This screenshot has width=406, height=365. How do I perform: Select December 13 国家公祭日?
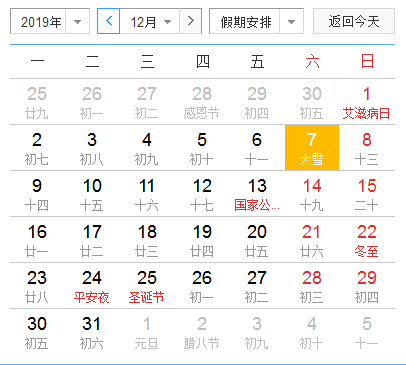[257, 194]
